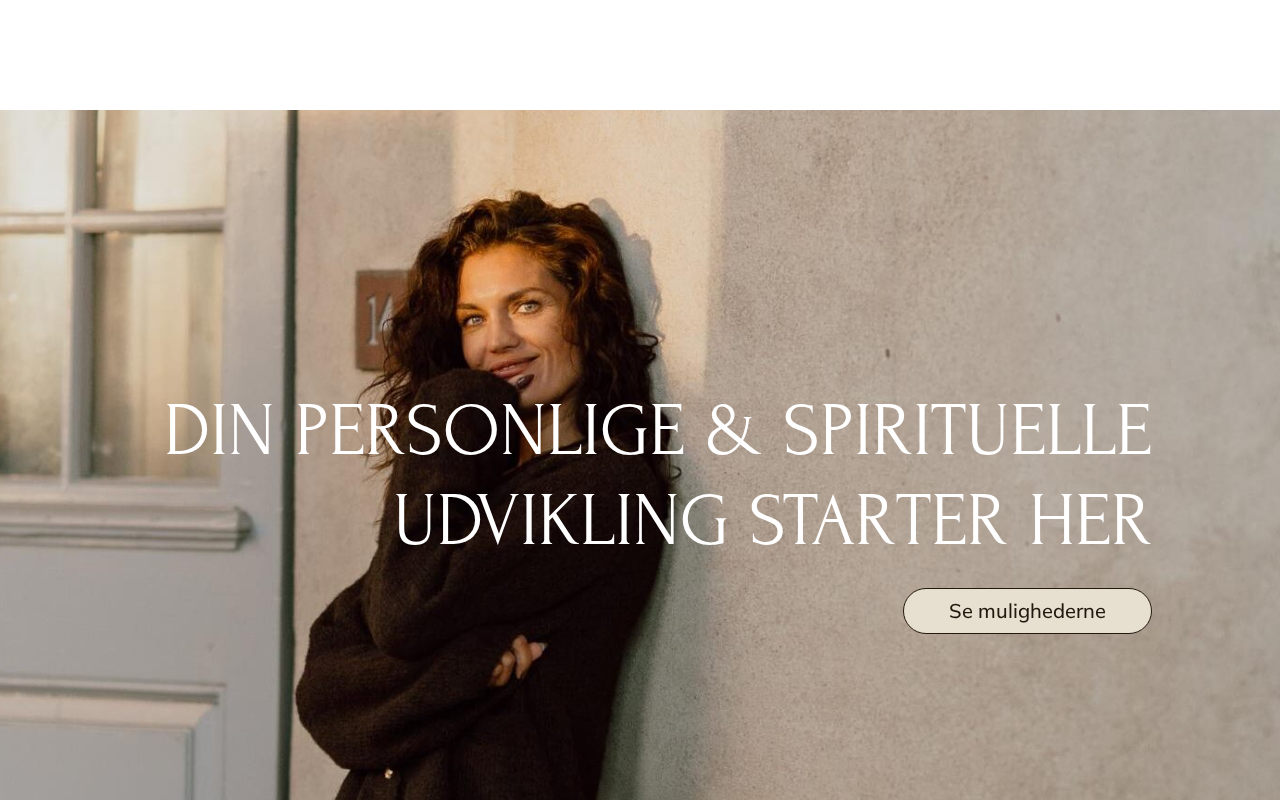The width and height of the screenshot is (1280, 800).
Task: Click the word "DIN" in the headline
Action: tap(218, 431)
